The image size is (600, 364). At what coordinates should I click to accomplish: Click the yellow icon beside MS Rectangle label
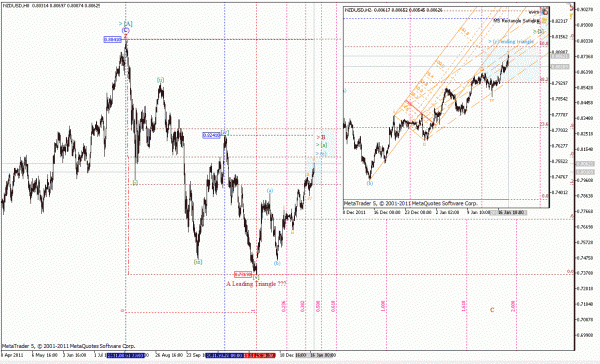click(544, 21)
